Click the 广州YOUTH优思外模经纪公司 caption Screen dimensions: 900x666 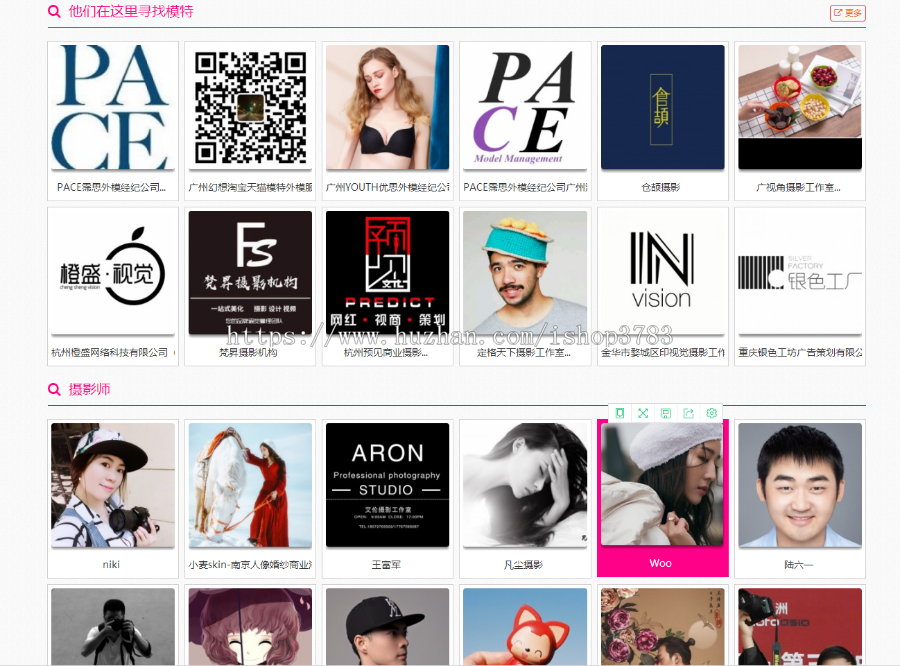(387, 187)
